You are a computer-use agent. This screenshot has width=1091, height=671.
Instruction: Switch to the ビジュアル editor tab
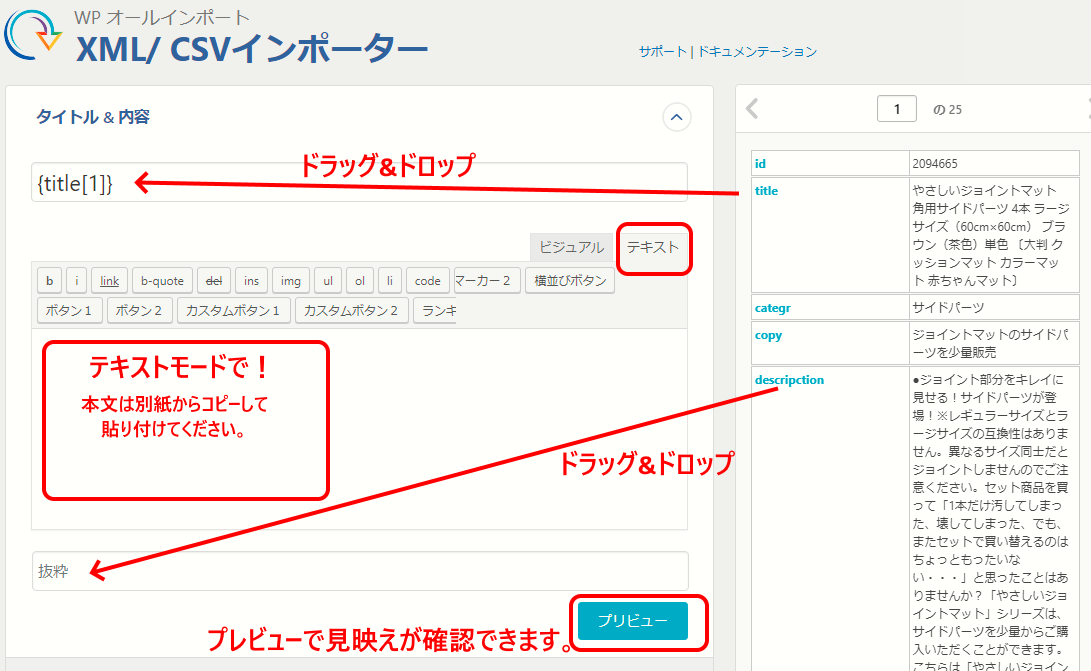(x=571, y=247)
